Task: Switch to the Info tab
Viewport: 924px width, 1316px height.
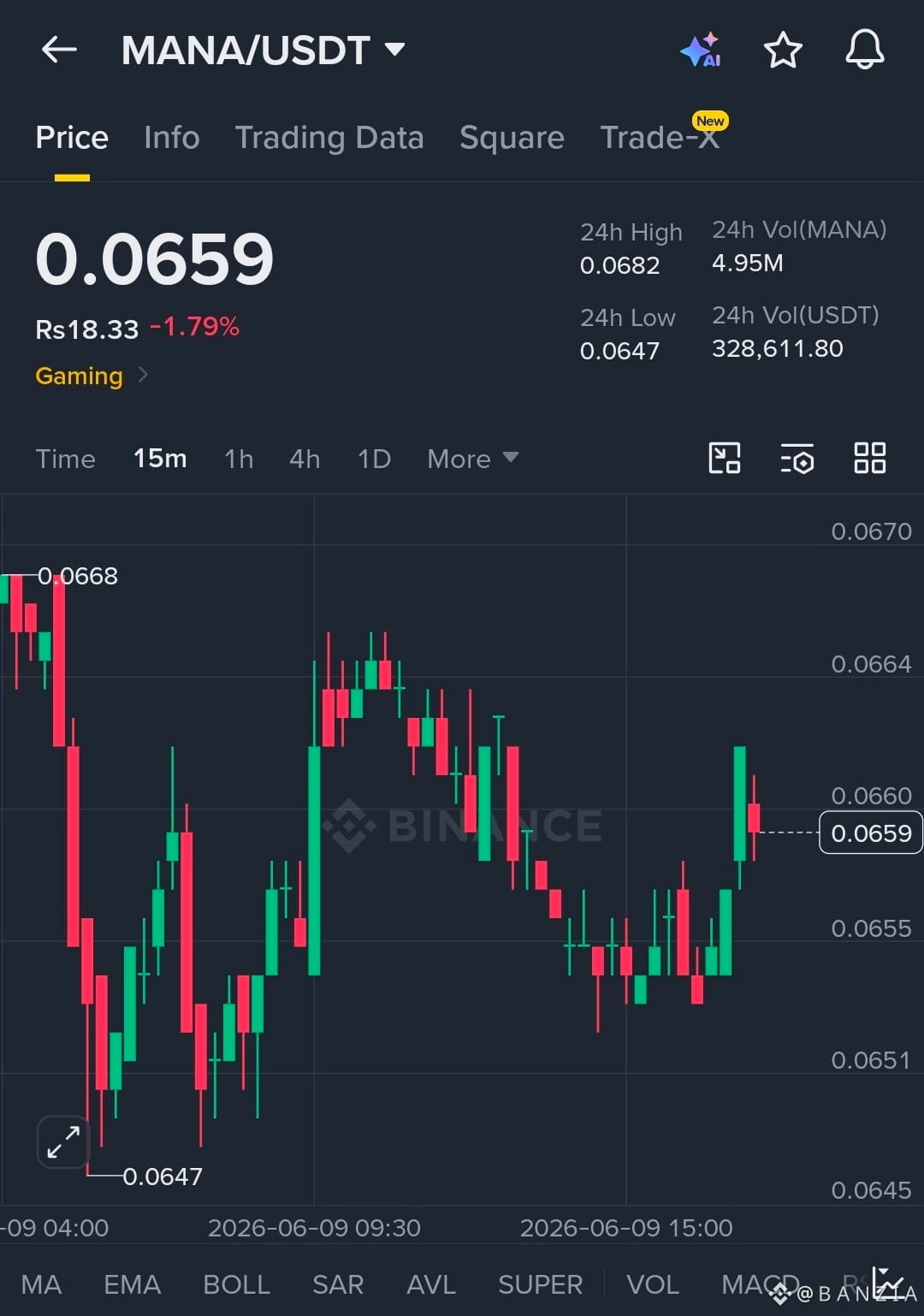Action: [x=171, y=137]
